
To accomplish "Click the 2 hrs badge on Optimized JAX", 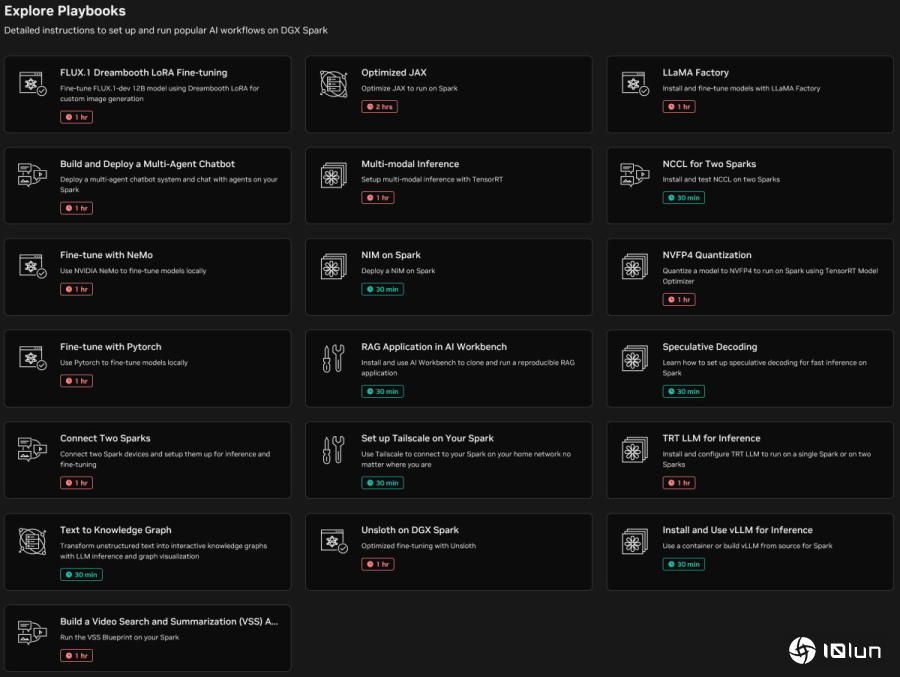I will tap(379, 106).
